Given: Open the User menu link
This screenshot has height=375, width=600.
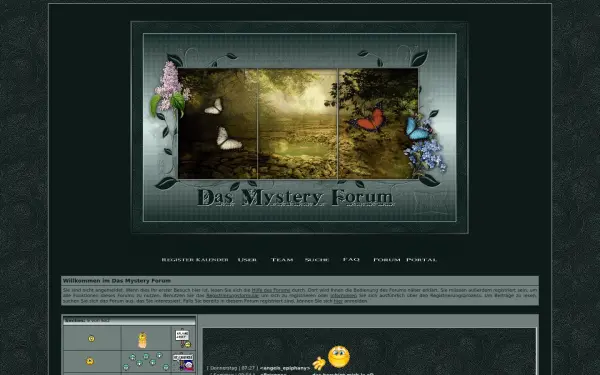Looking at the screenshot, I should pyautogui.click(x=247, y=260).
